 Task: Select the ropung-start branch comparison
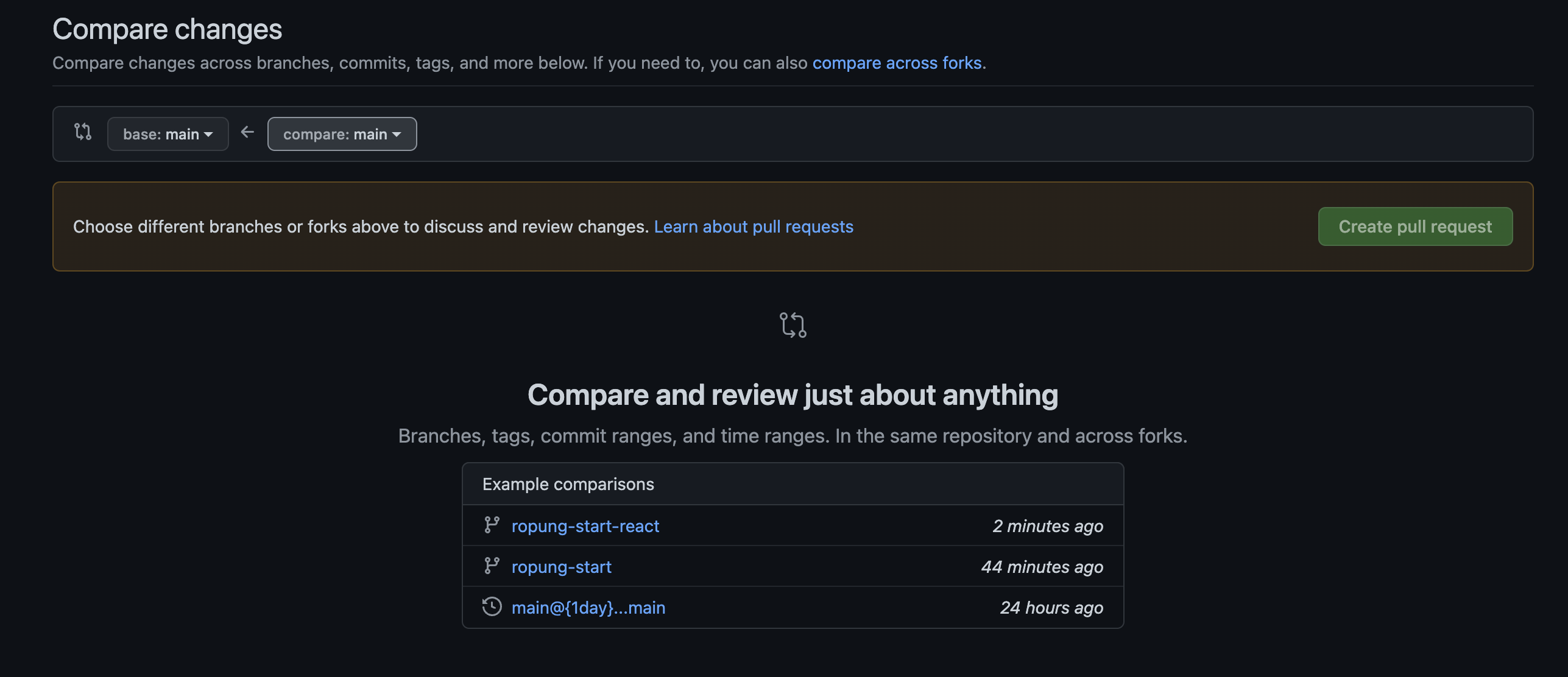point(561,567)
